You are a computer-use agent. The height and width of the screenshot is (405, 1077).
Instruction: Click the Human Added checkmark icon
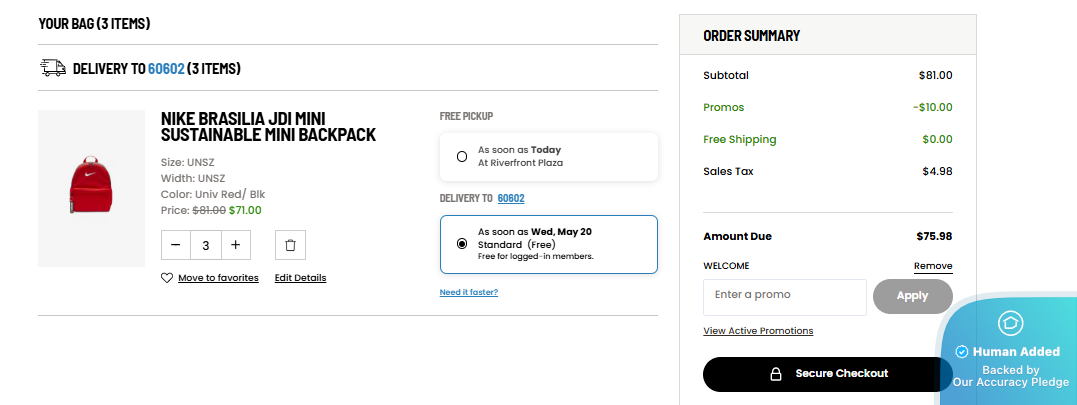point(962,351)
